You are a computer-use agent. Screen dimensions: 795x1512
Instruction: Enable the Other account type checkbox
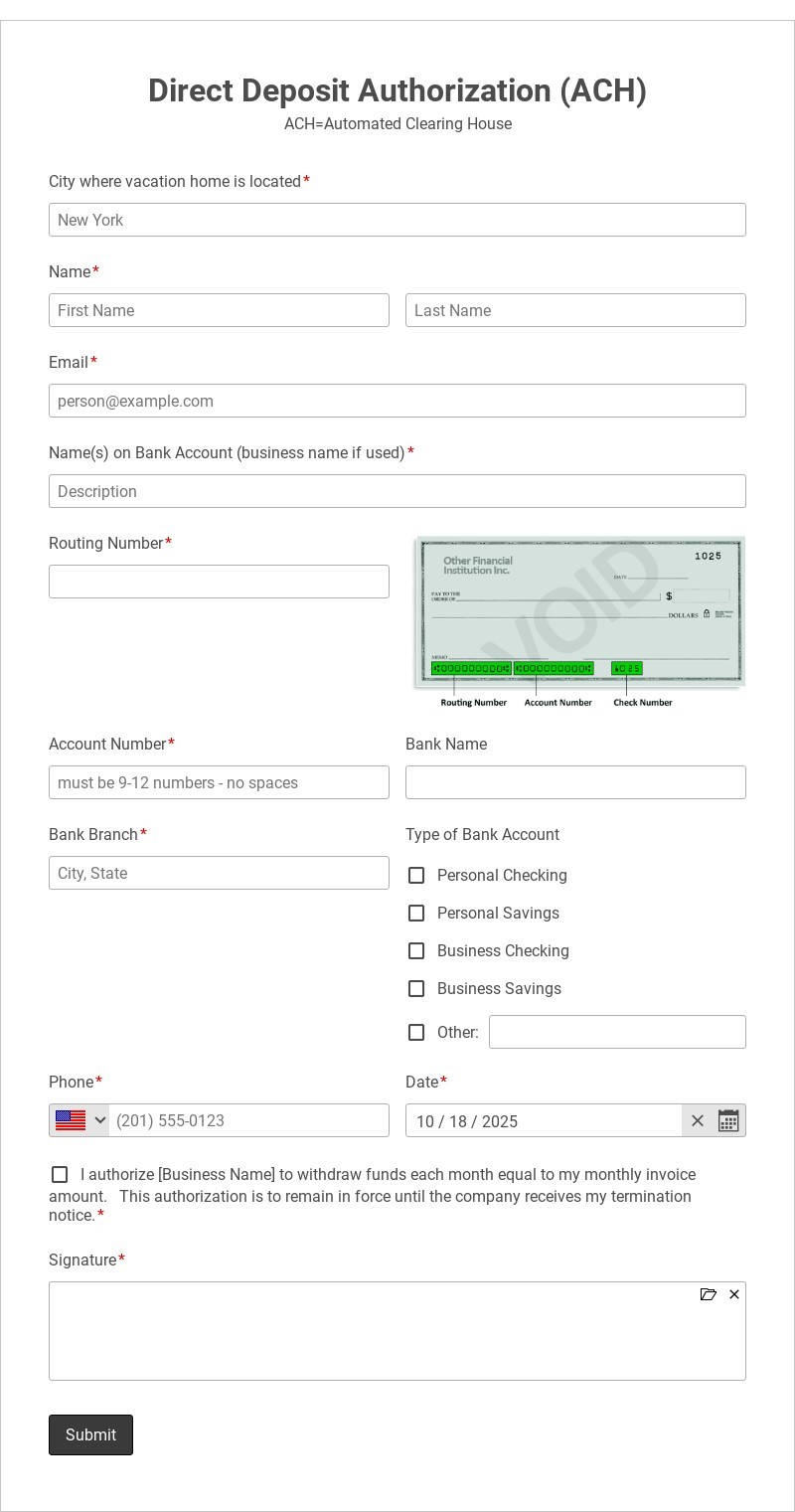pos(416,1033)
